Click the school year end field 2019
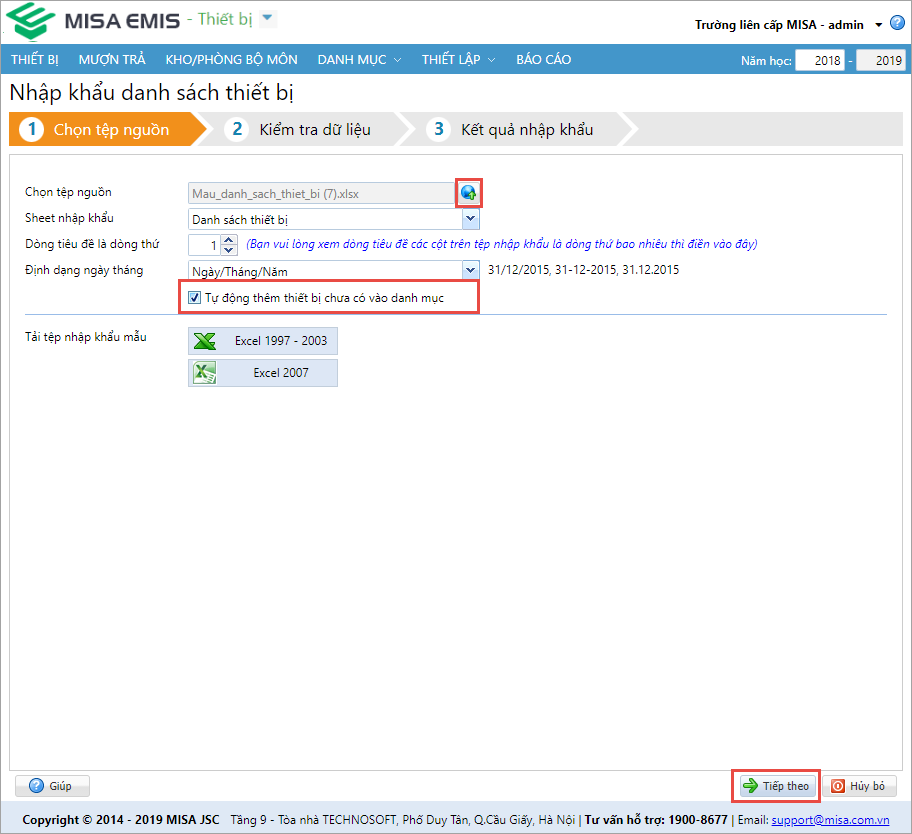The image size is (912, 834). tap(881, 60)
